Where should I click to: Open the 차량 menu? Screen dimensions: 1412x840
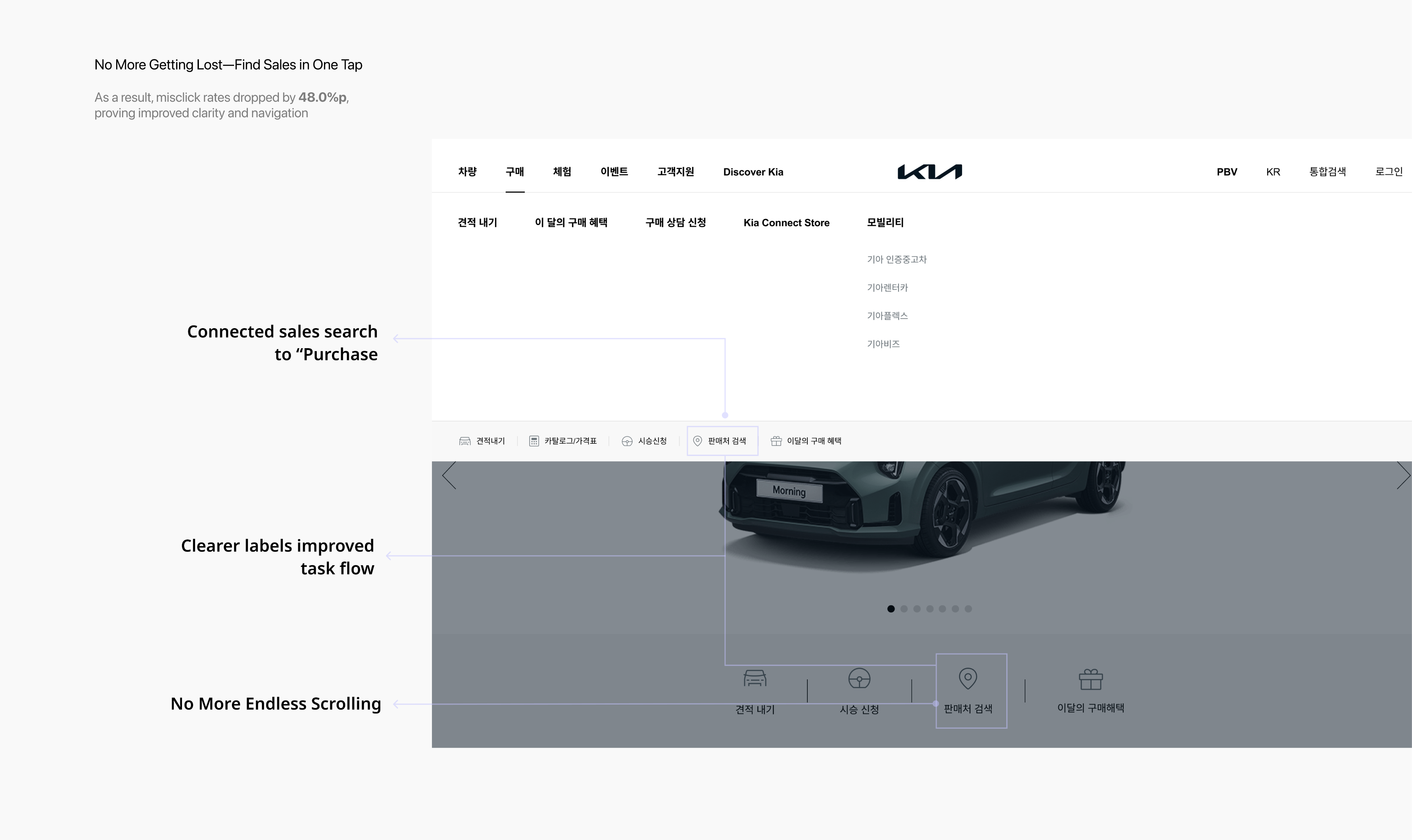(467, 172)
